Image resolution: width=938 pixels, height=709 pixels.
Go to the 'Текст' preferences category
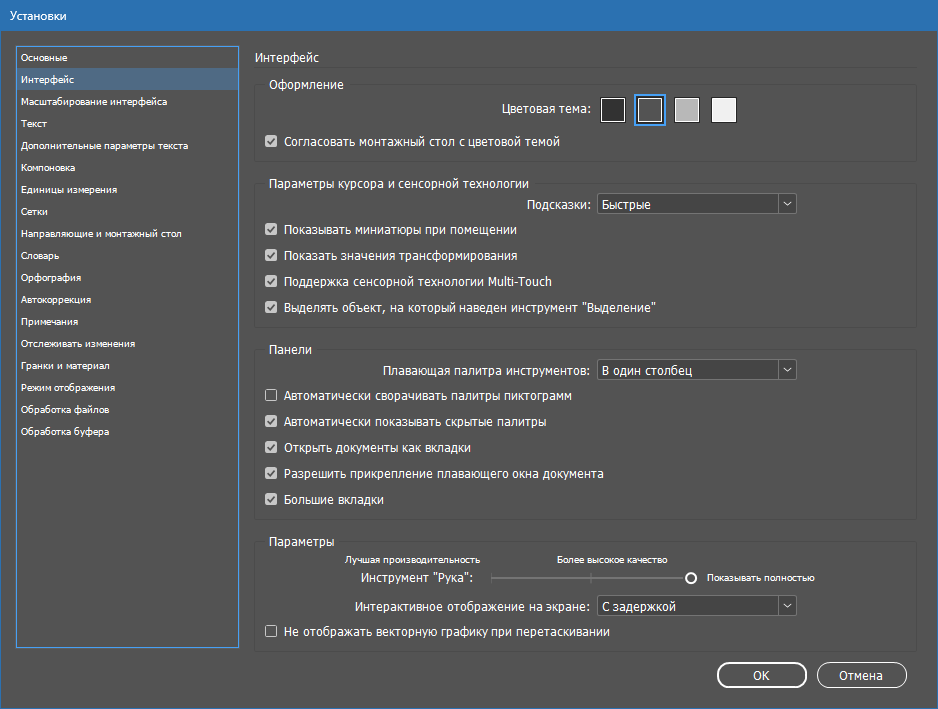click(127, 124)
